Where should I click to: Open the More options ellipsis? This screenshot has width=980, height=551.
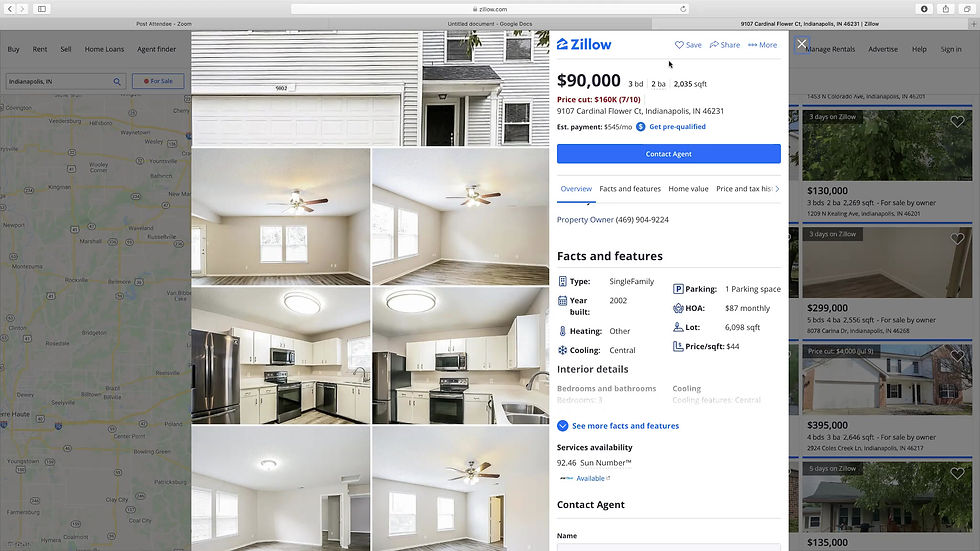coord(752,45)
